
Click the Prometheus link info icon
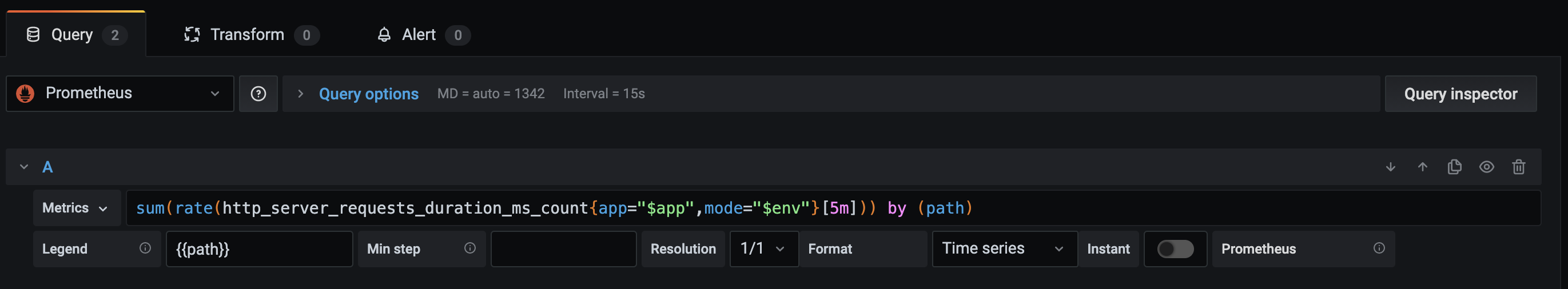click(1379, 248)
